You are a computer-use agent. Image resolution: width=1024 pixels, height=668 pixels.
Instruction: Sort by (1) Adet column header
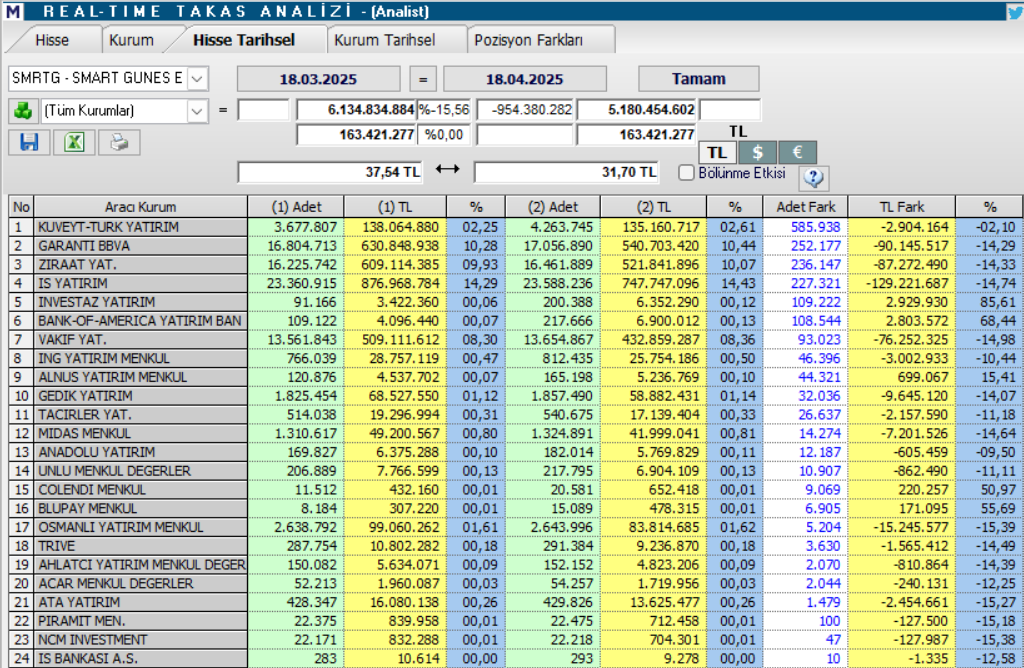(x=296, y=207)
